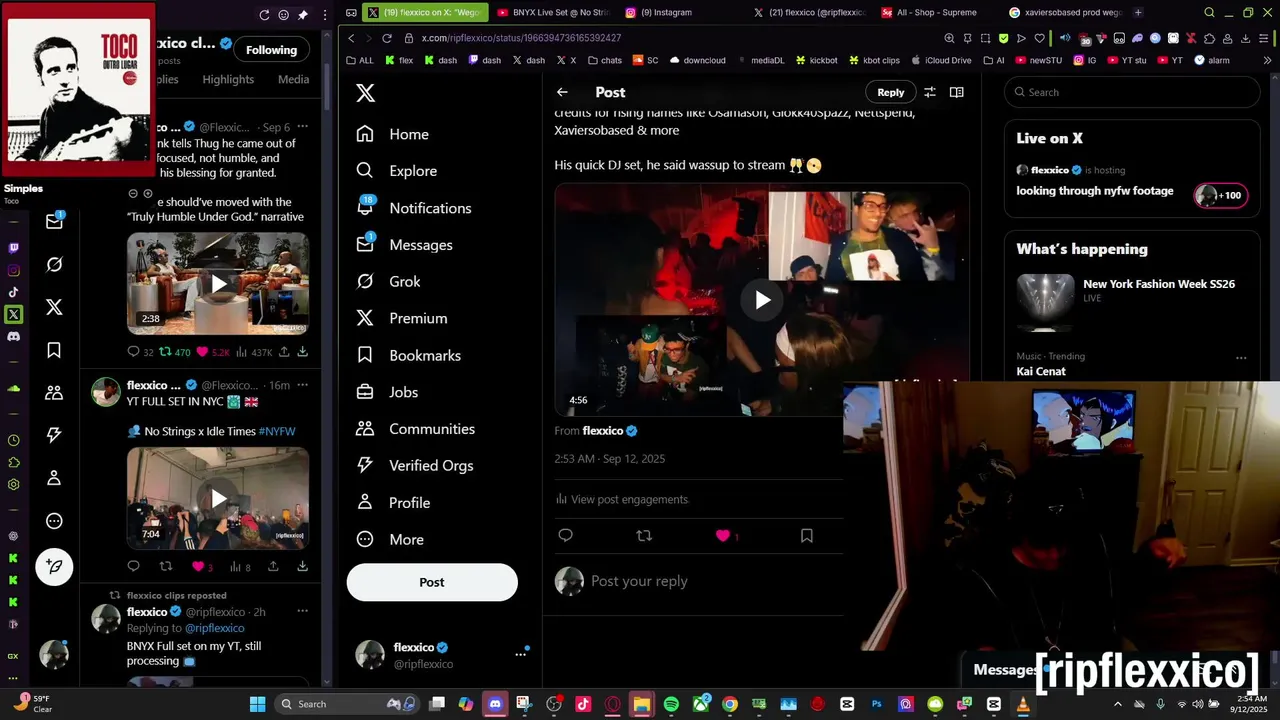Bookmark the main post
The height and width of the screenshot is (720, 1280).
coord(806,536)
